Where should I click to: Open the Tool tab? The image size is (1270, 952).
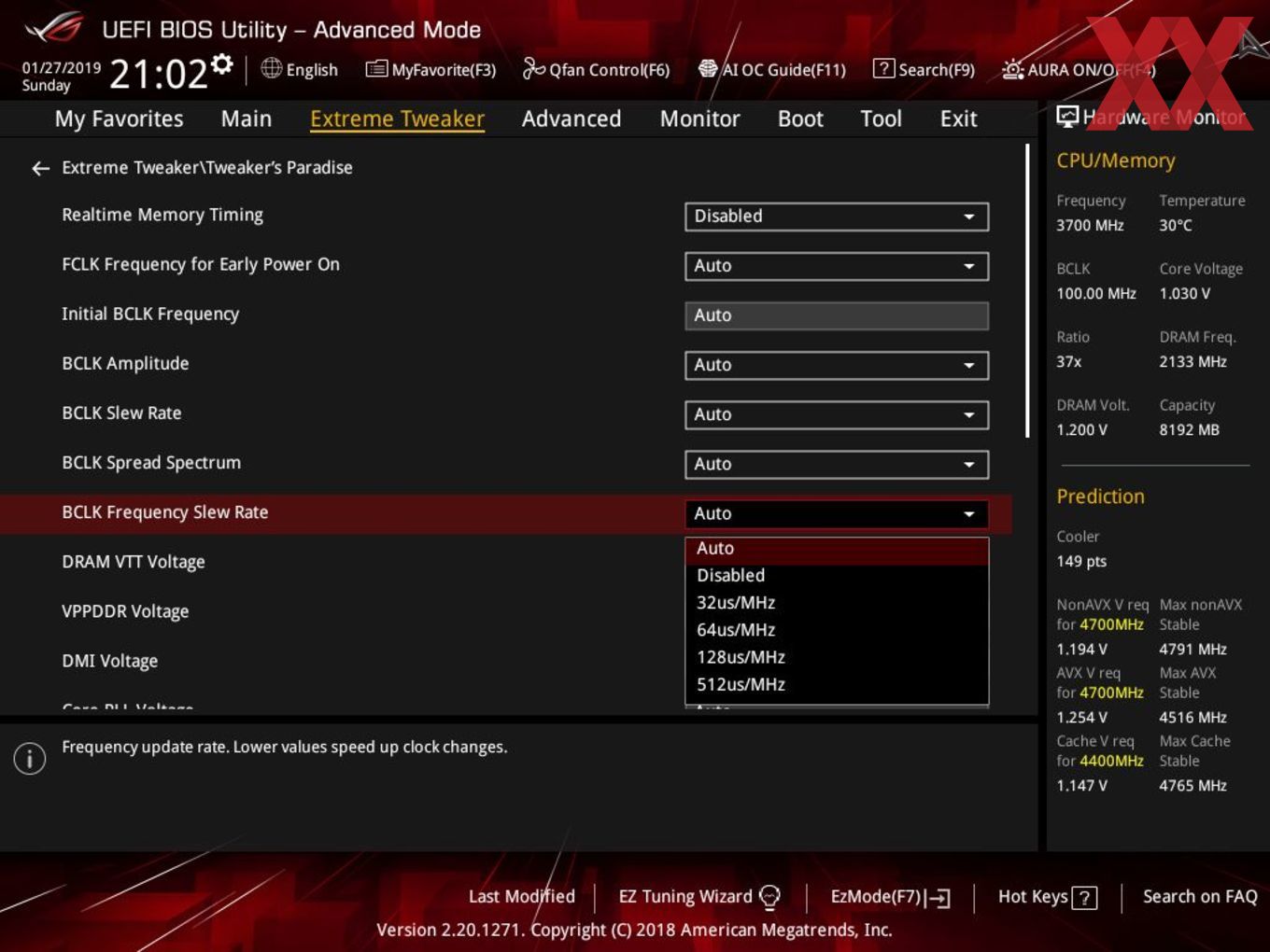coord(881,119)
